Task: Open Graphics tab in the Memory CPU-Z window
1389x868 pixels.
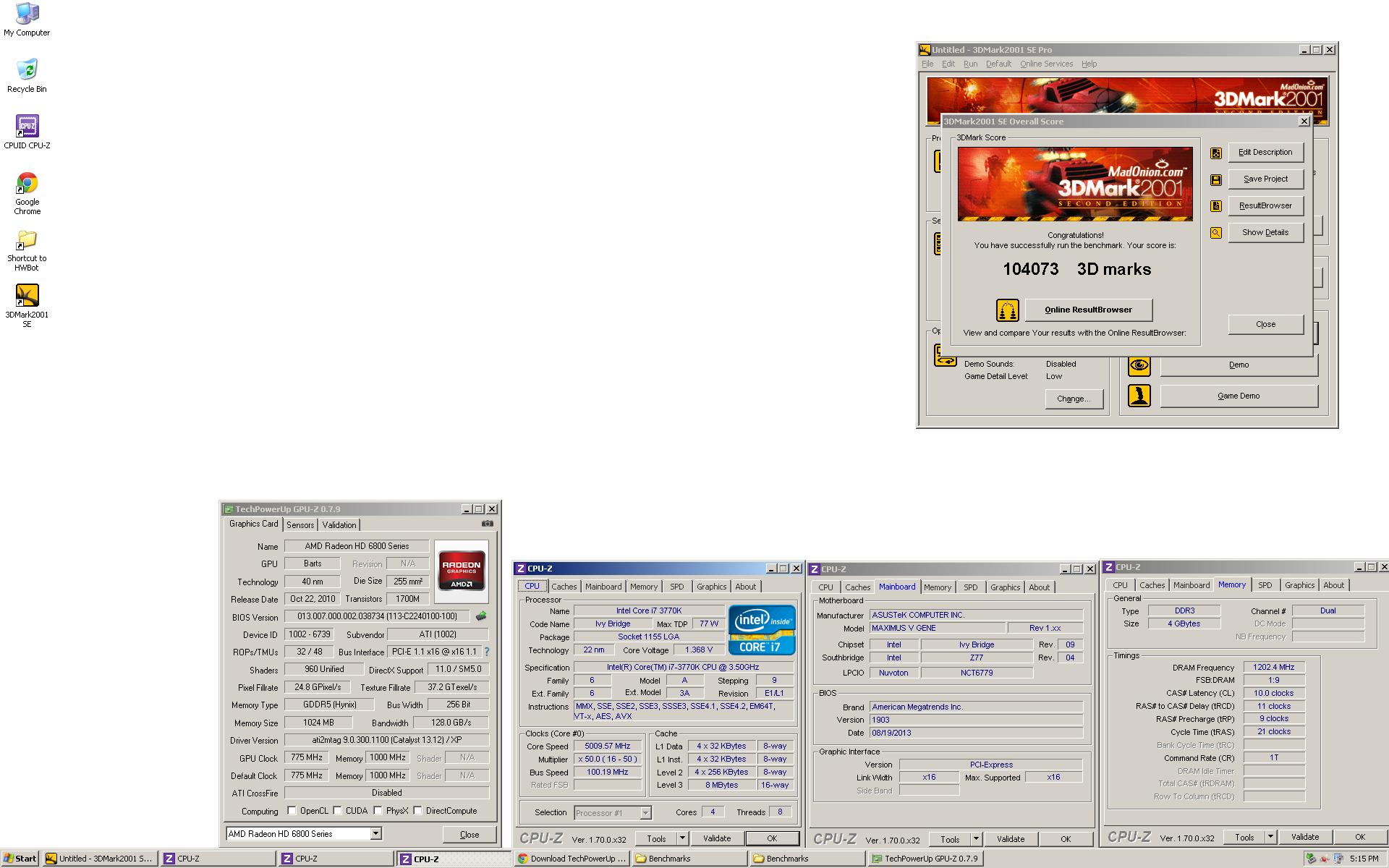Action: [x=1299, y=585]
